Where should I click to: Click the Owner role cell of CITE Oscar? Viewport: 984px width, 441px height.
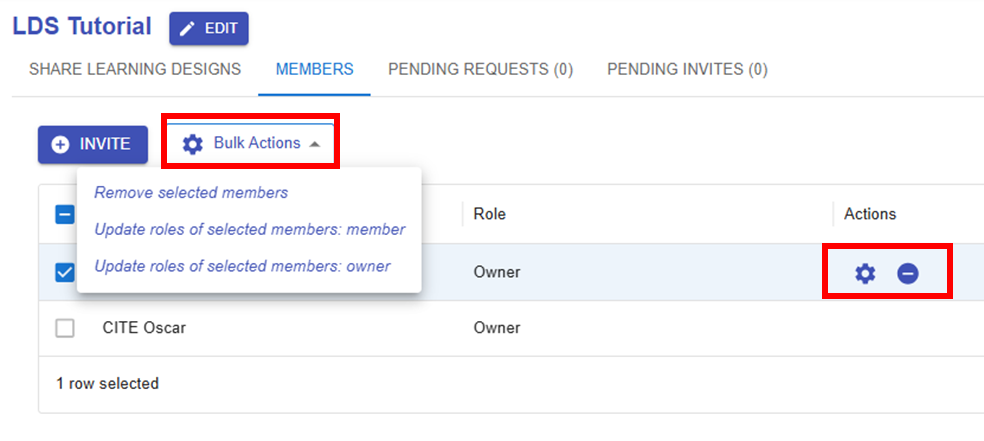pyautogui.click(x=497, y=328)
